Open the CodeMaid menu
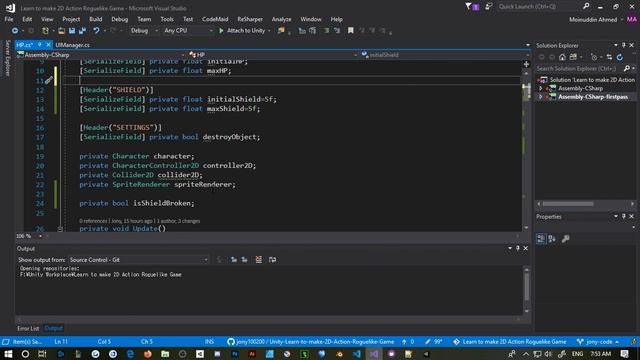The image size is (640, 360). pyautogui.click(x=215, y=19)
